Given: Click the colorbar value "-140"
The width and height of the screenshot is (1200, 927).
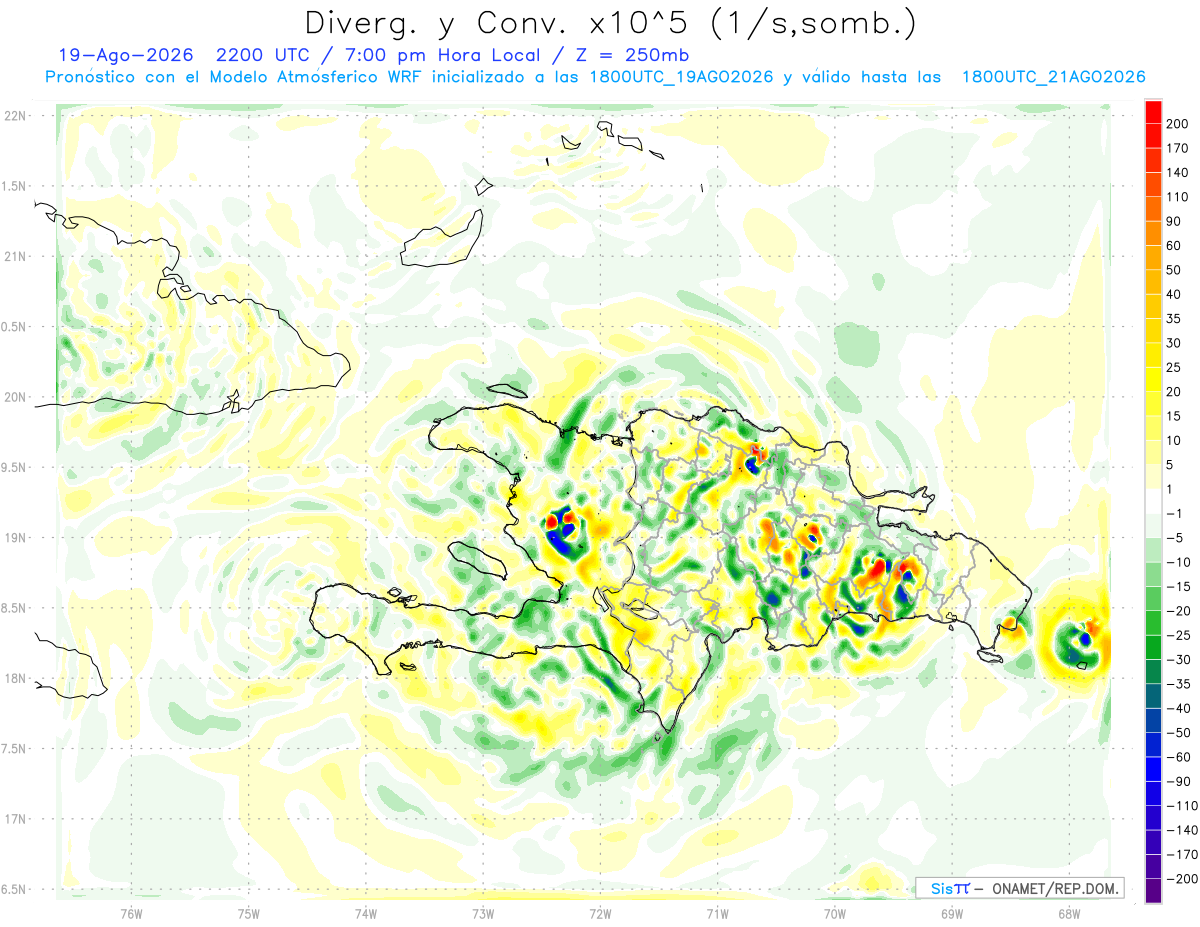Looking at the screenshot, I should click(x=1180, y=830).
